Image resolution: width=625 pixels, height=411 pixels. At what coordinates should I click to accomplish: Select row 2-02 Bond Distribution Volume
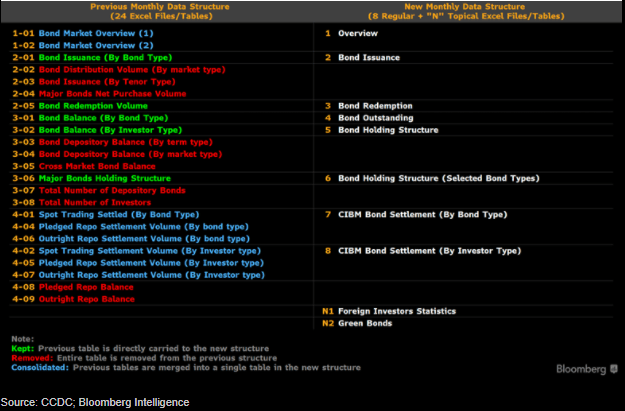(x=119, y=69)
